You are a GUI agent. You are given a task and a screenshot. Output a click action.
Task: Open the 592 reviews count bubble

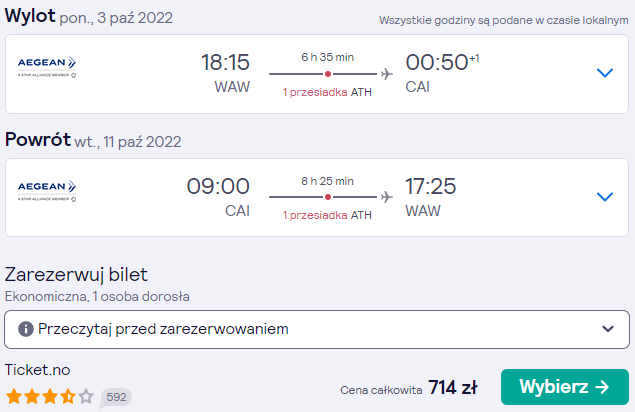(x=116, y=397)
